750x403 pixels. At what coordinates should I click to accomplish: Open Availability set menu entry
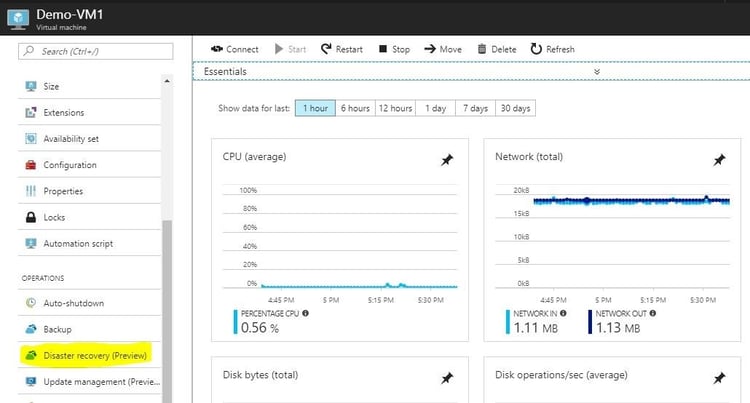click(x=89, y=139)
